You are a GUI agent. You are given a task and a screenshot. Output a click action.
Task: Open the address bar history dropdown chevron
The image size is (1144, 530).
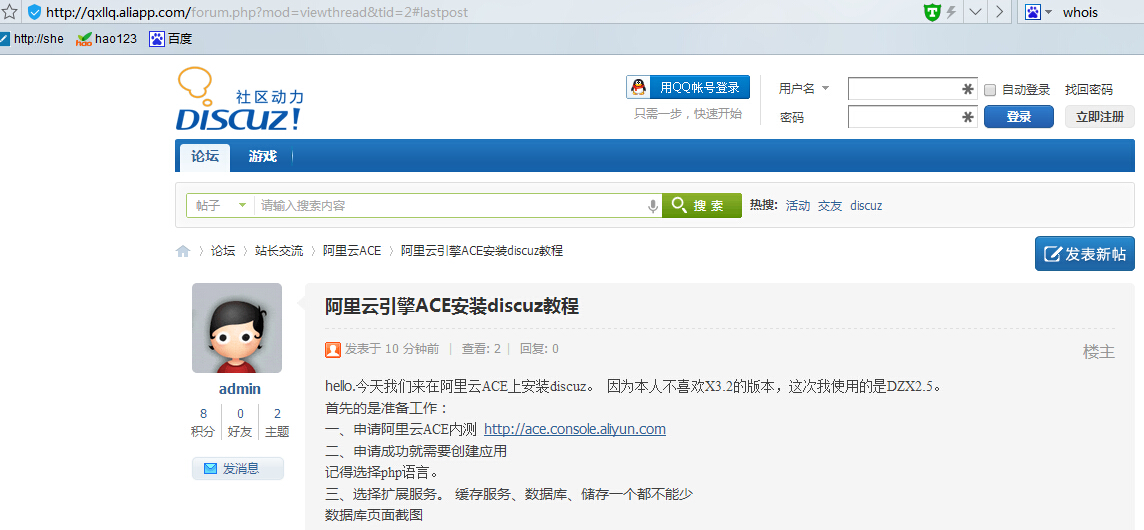coord(975,12)
